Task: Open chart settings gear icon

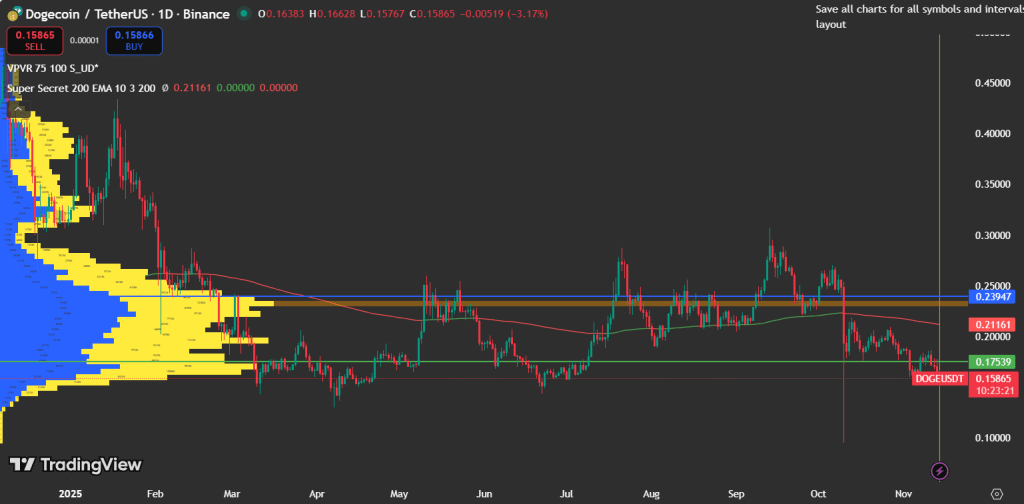Action: pyautogui.click(x=997, y=493)
